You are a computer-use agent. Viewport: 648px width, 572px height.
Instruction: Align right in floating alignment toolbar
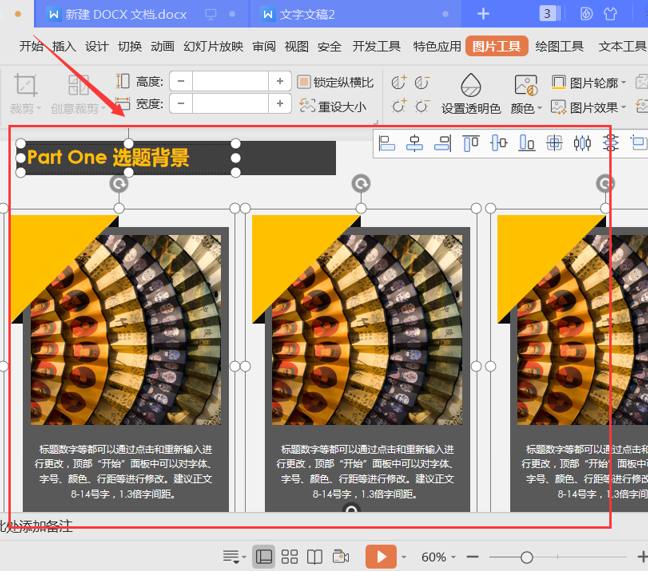[443, 143]
